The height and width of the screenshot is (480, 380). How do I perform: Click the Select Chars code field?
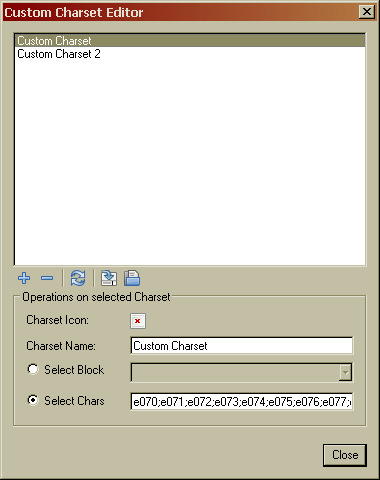point(242,401)
